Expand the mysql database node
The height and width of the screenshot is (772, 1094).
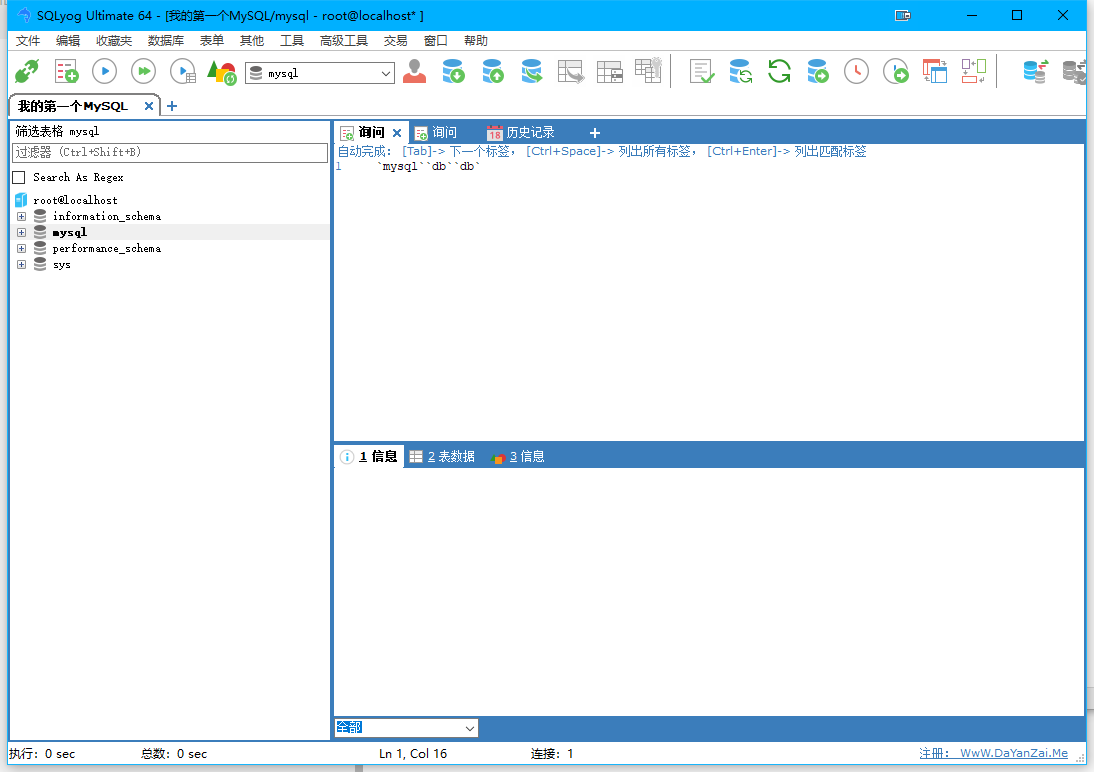(22, 232)
